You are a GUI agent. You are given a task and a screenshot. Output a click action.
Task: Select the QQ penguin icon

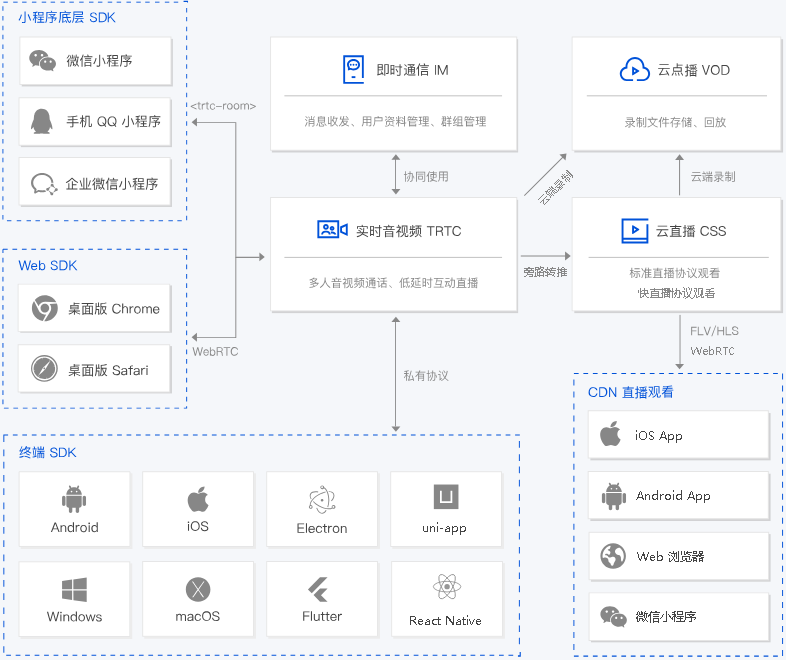(x=42, y=121)
